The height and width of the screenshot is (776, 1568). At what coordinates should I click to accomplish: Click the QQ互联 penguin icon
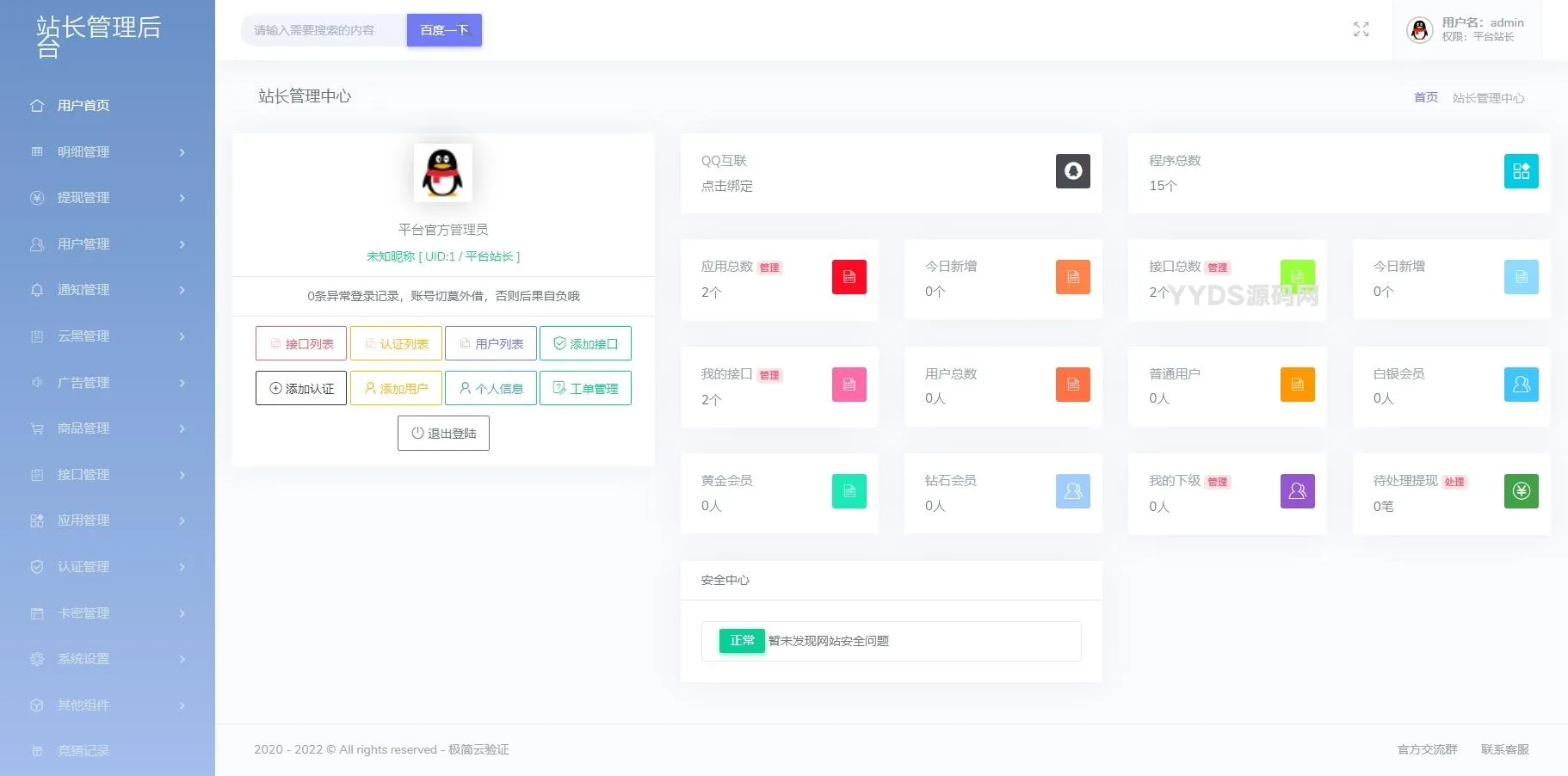pos(1072,171)
